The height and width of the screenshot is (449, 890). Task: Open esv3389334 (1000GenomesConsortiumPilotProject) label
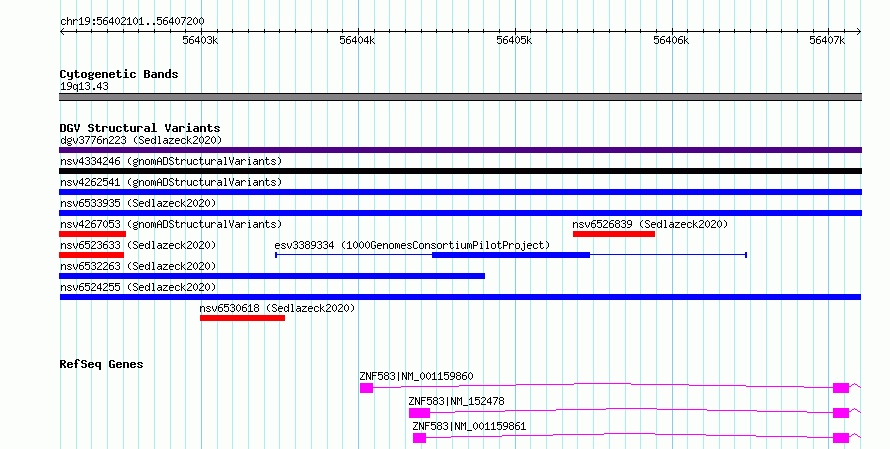412,245
